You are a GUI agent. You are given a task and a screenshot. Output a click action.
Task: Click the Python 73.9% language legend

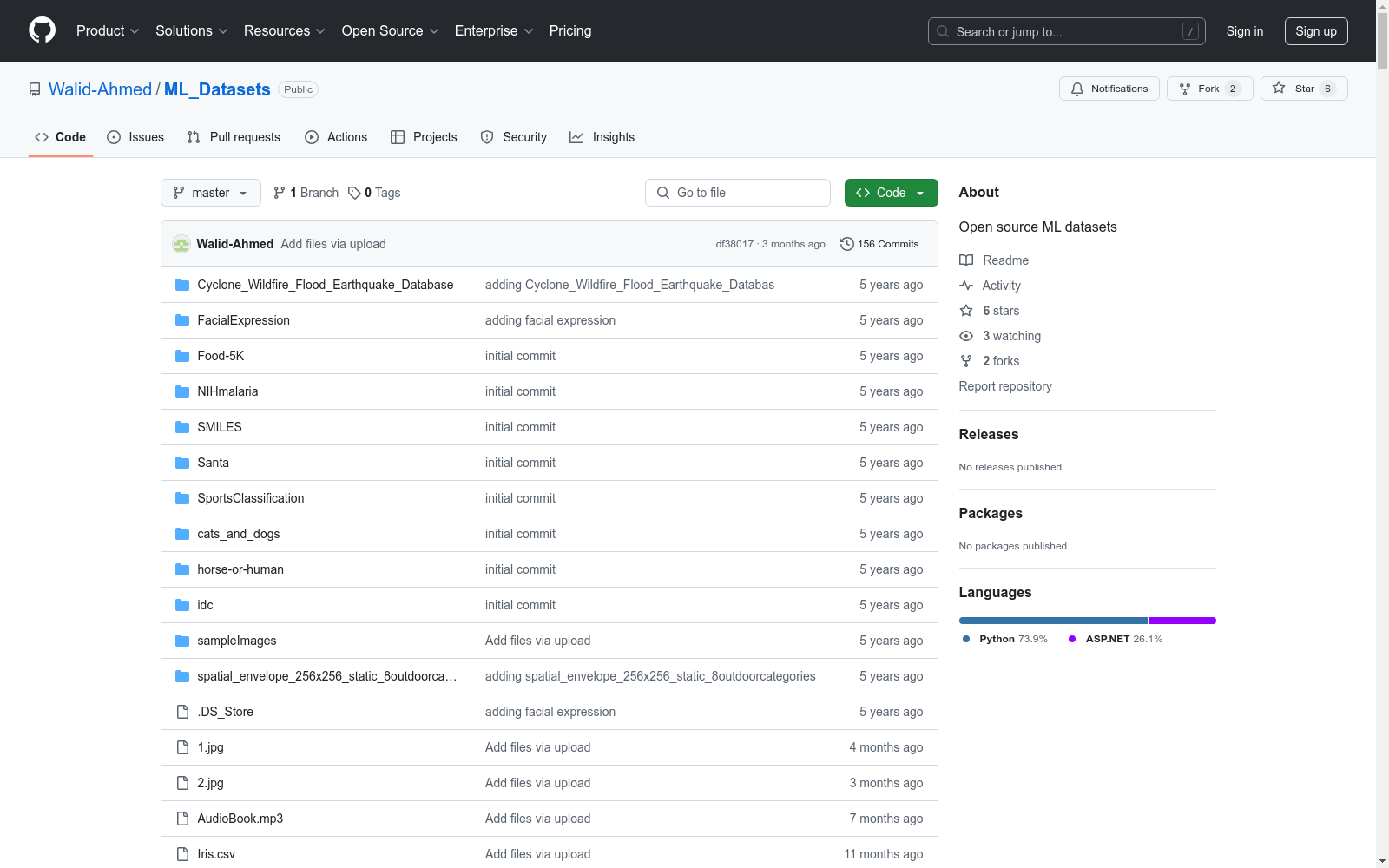click(1005, 639)
